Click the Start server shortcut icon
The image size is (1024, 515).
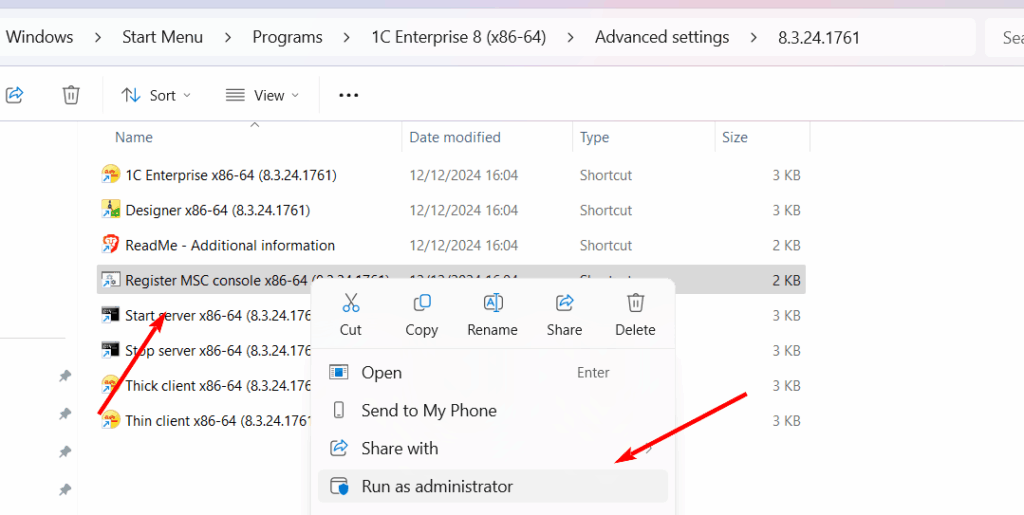[110, 315]
